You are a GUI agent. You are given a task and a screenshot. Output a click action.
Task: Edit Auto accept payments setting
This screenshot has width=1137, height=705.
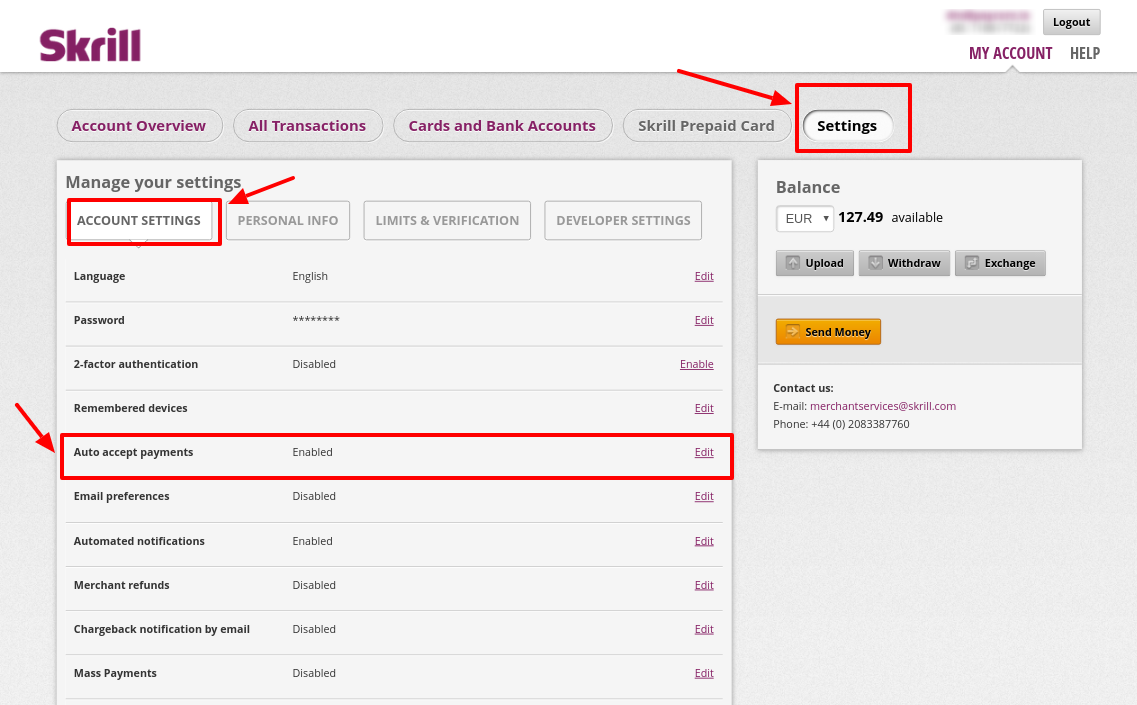[x=704, y=453]
